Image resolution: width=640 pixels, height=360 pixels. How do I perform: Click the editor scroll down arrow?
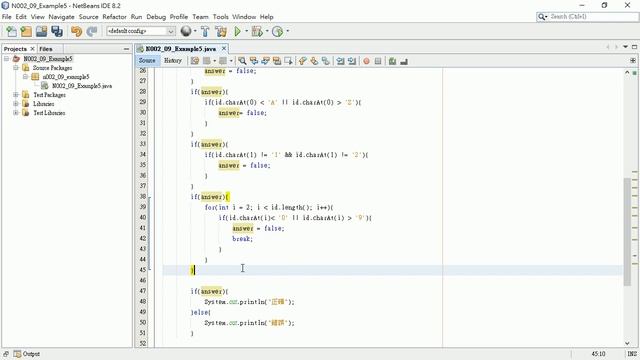627,343
